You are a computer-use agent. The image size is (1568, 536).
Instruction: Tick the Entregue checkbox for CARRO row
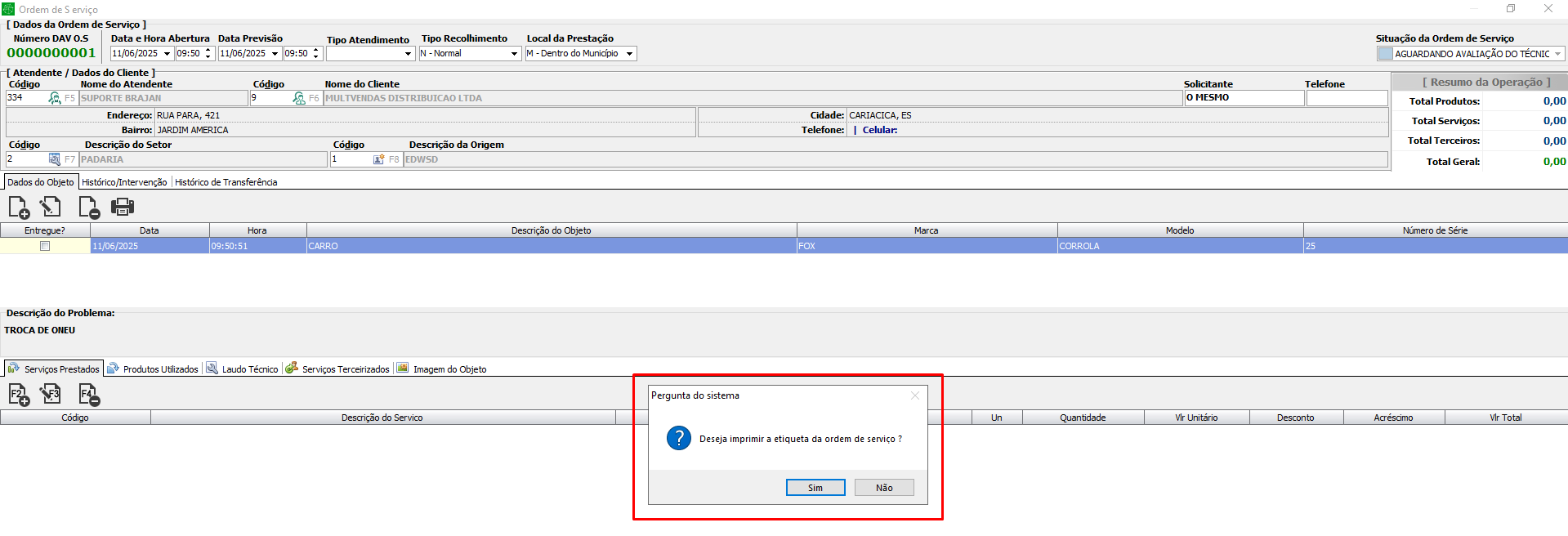(45, 246)
